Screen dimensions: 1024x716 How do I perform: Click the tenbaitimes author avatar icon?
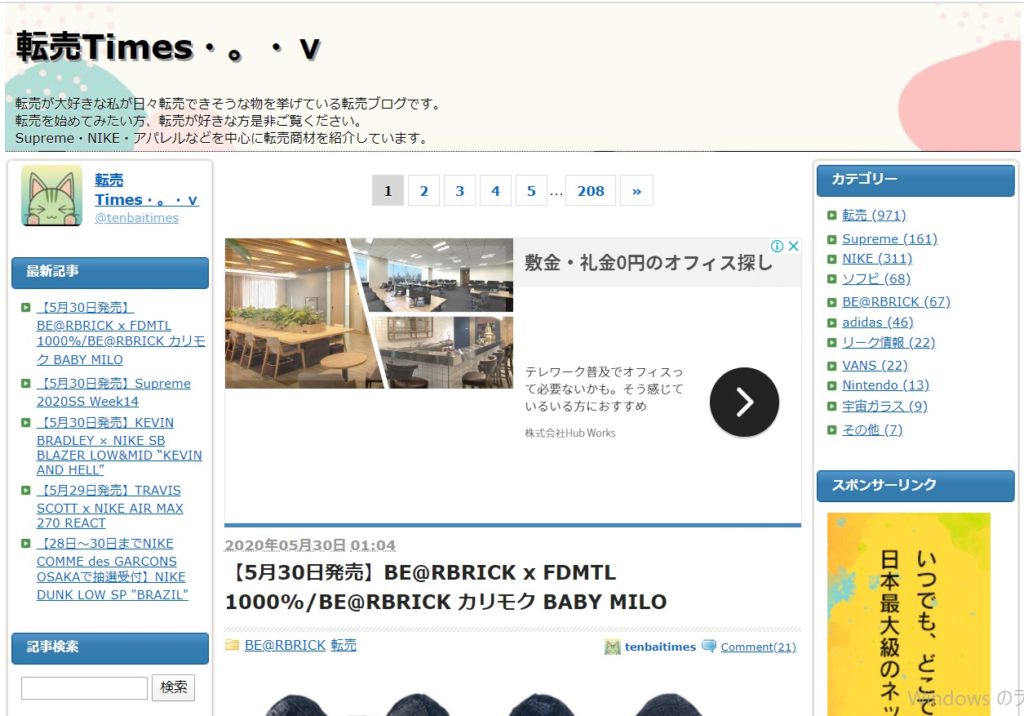613,647
